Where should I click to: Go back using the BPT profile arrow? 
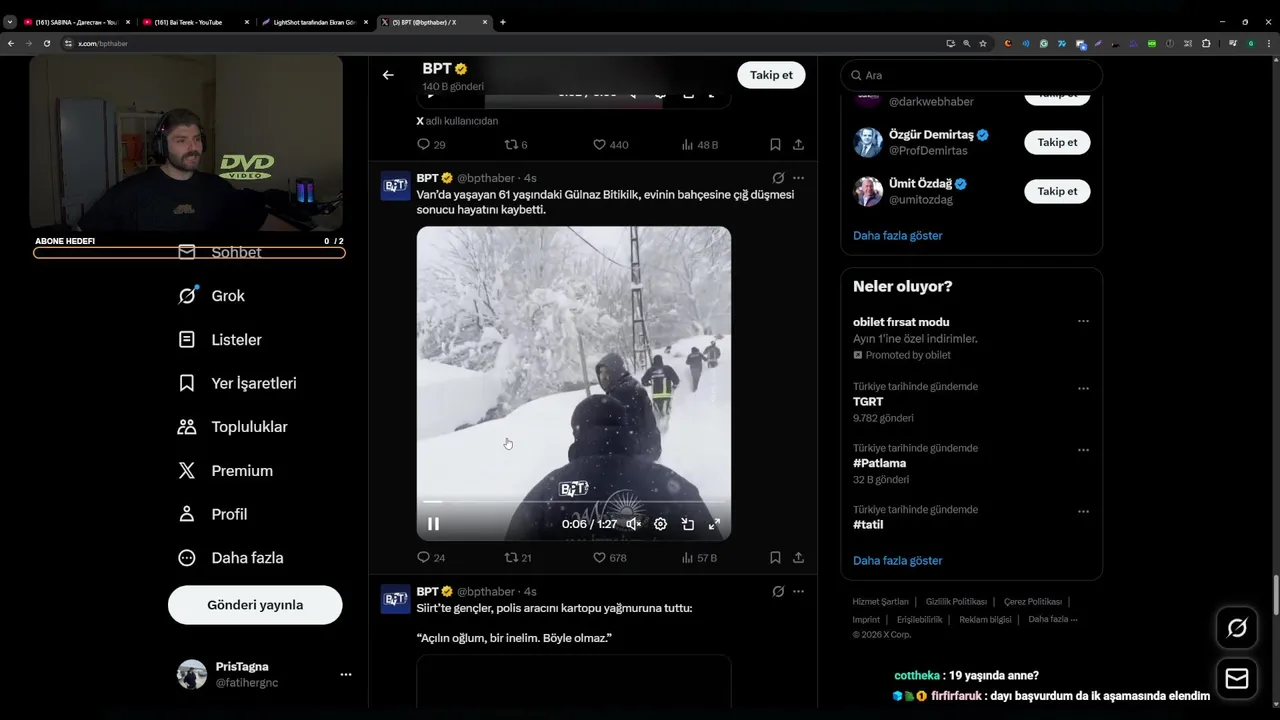(388, 75)
